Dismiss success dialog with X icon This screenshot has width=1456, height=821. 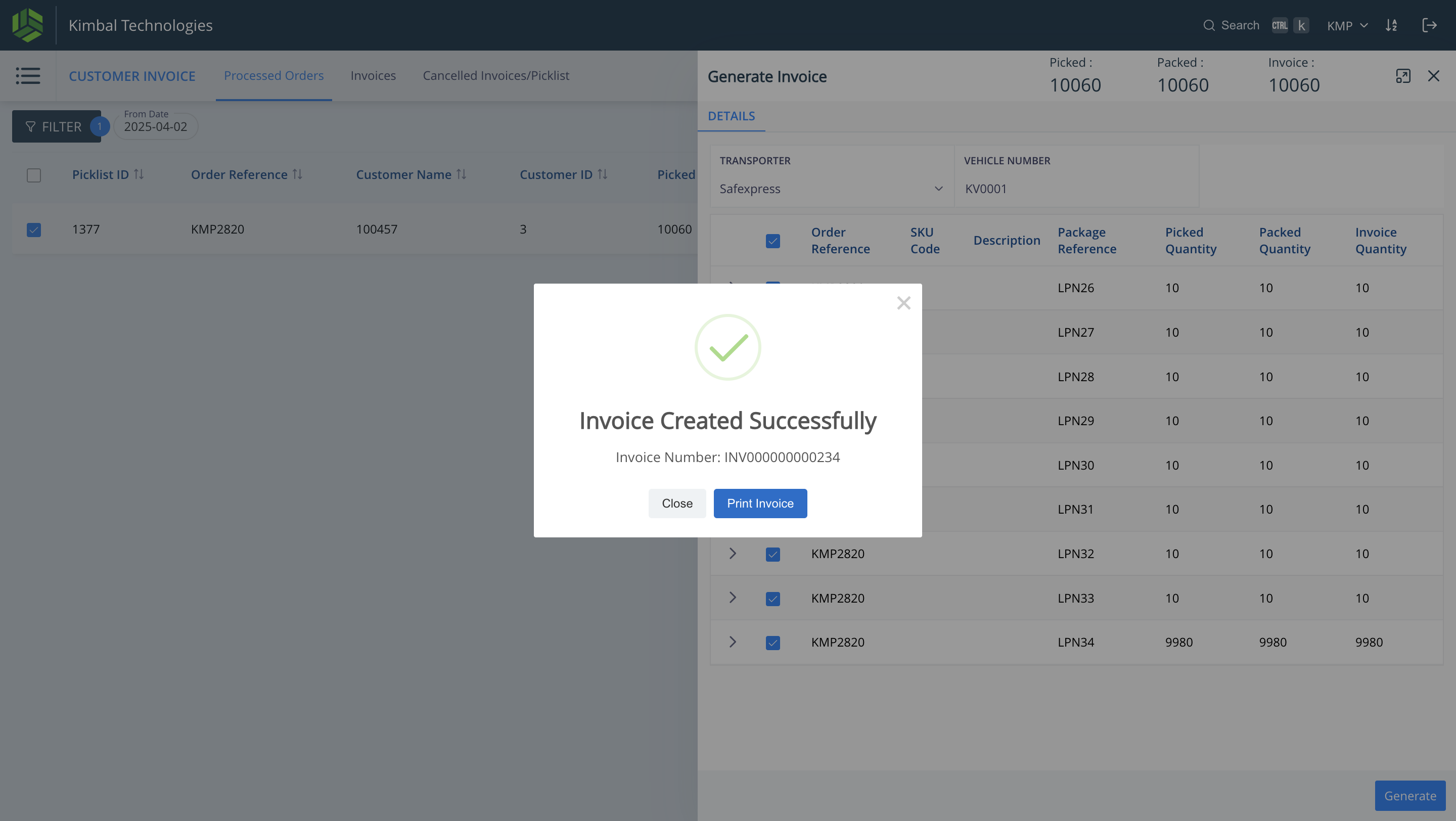[x=904, y=303]
